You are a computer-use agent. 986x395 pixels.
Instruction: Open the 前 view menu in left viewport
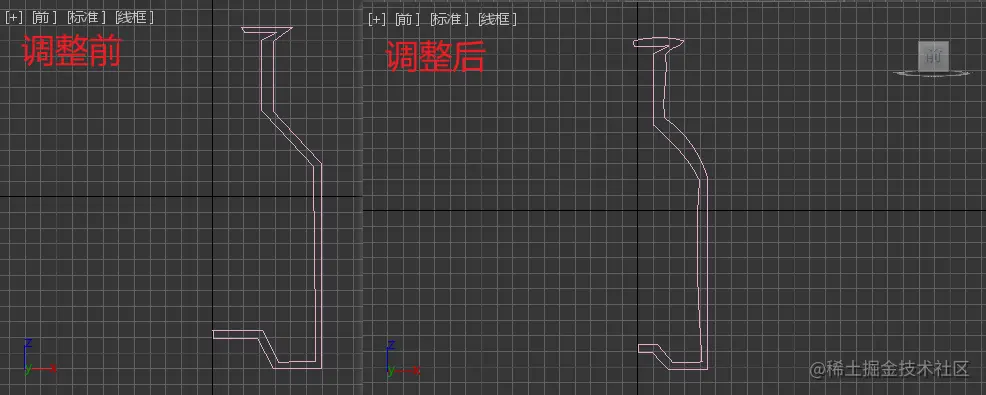coord(44,18)
